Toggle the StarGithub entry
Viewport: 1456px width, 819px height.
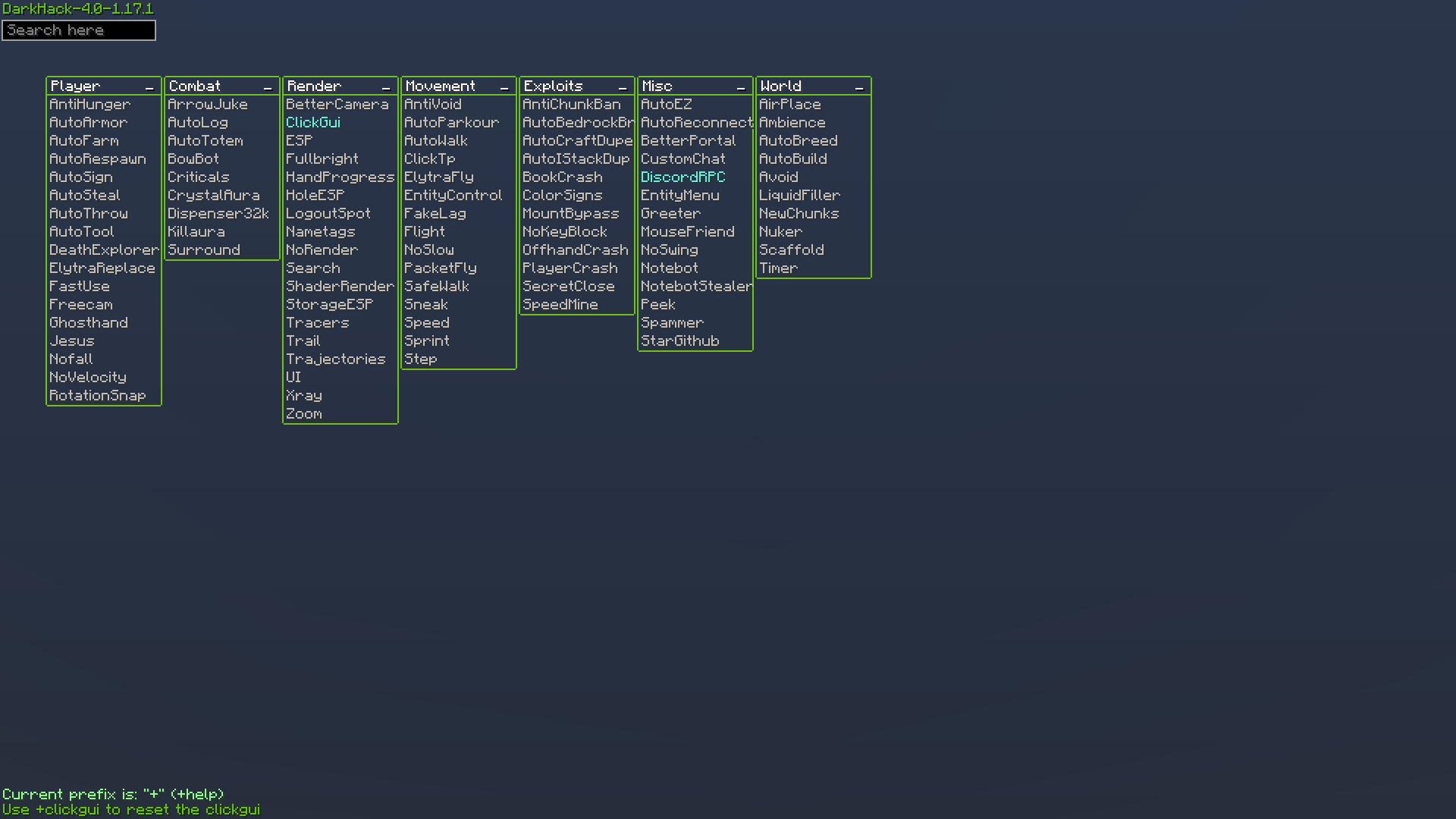click(679, 341)
